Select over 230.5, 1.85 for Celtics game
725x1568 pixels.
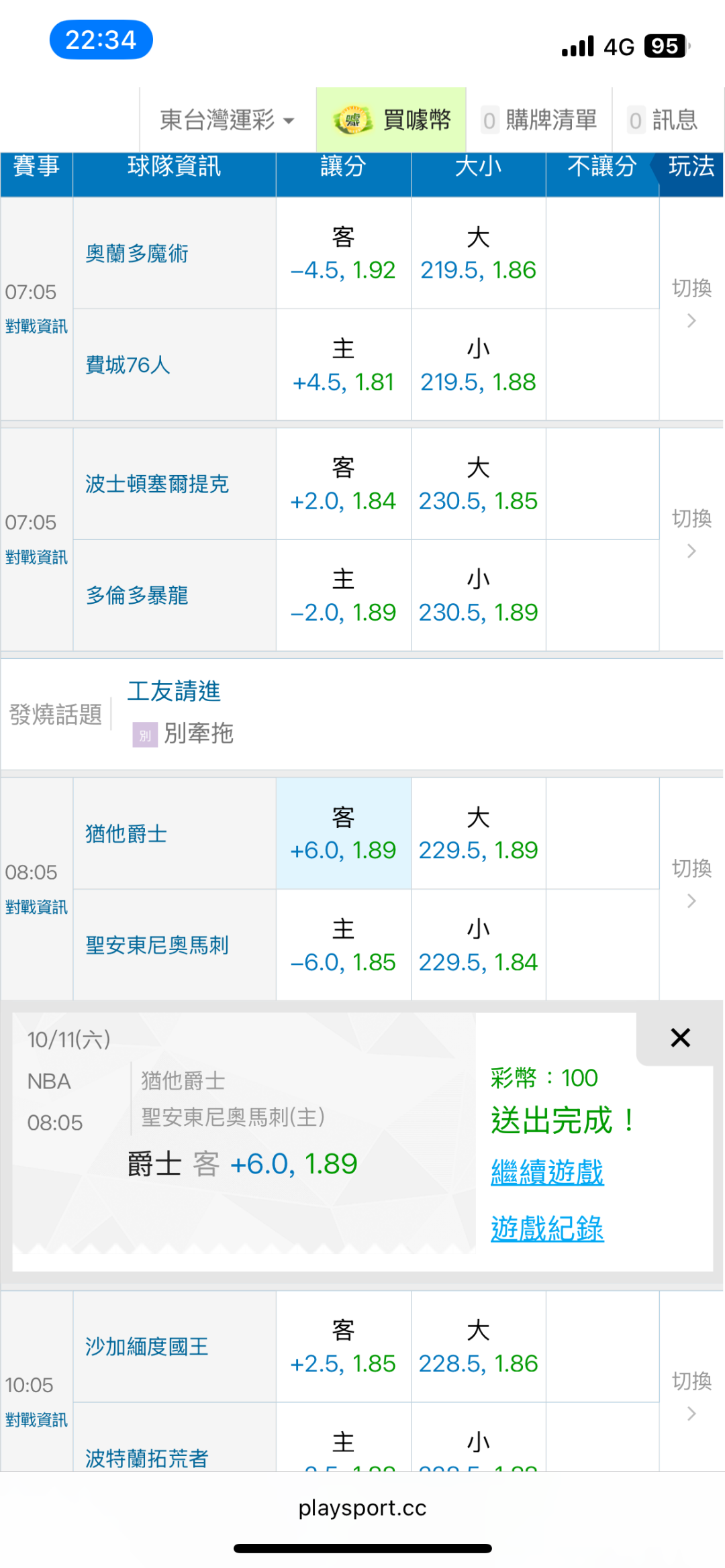478,484
